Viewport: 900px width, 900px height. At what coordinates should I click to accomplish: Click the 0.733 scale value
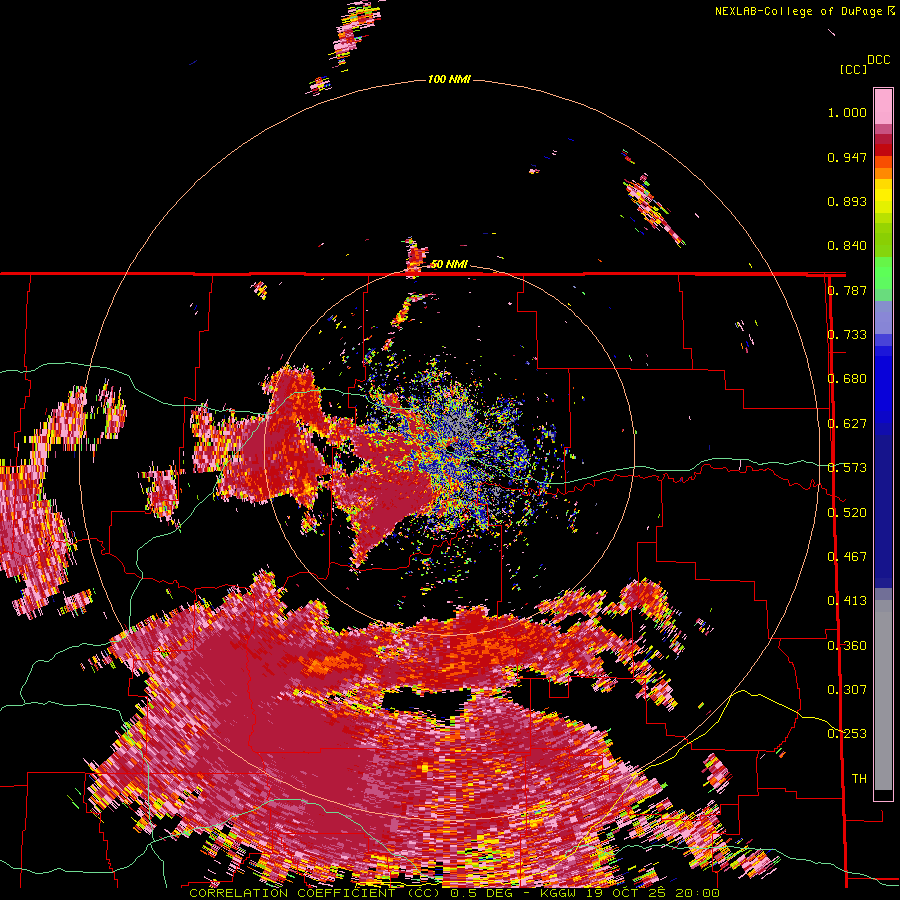point(847,335)
